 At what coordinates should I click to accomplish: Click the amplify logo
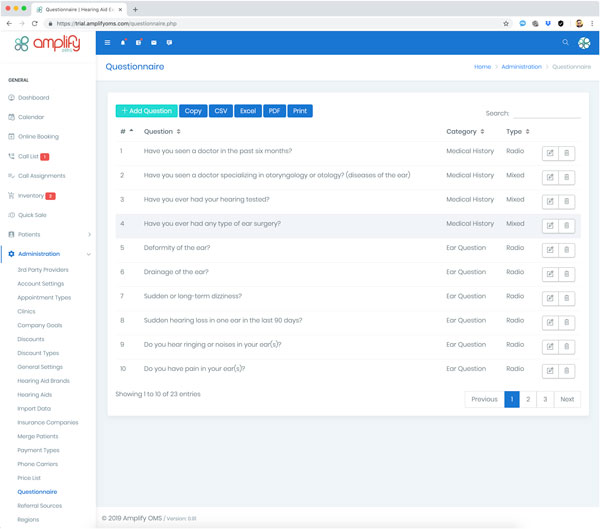click(x=40, y=45)
